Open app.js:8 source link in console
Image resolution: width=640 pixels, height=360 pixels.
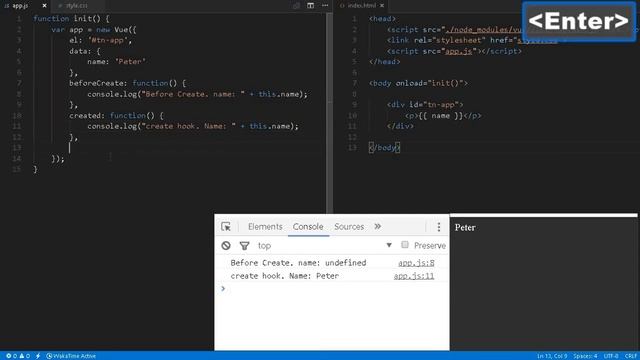pos(416,263)
